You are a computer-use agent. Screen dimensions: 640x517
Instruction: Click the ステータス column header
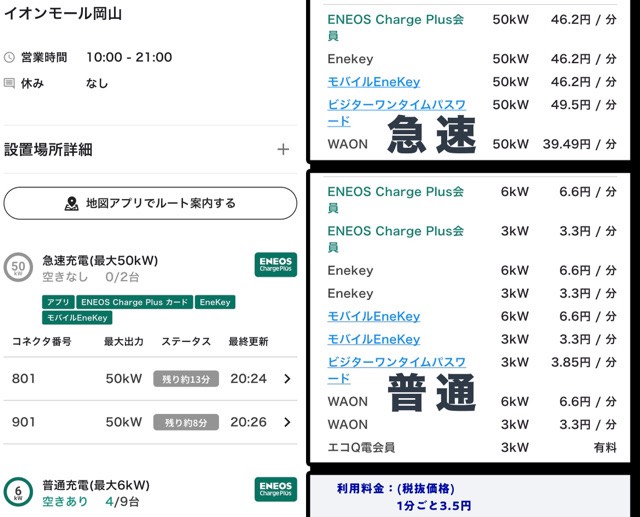tap(186, 342)
